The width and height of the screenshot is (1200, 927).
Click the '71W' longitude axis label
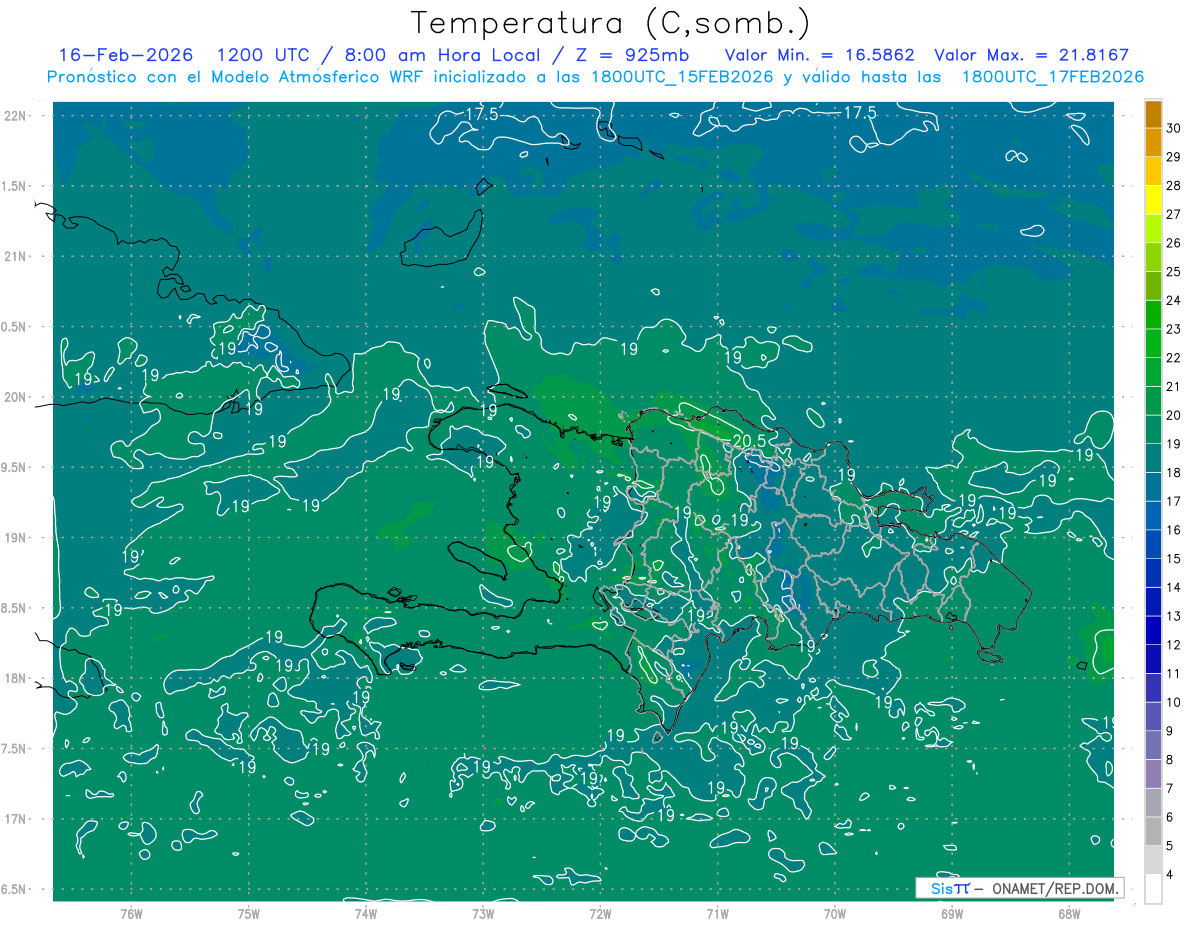click(717, 913)
